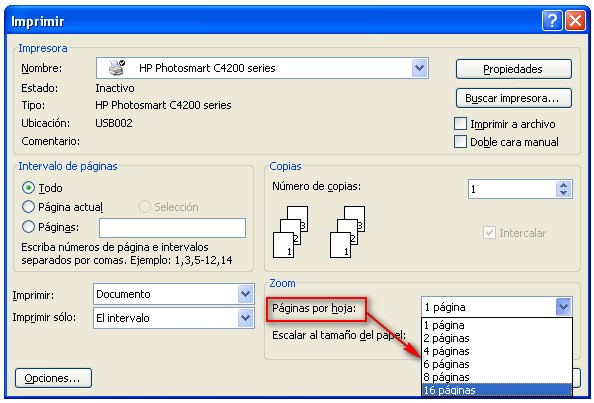594x403 pixels.
Task: Select the Página actual radio button
Action: click(28, 207)
